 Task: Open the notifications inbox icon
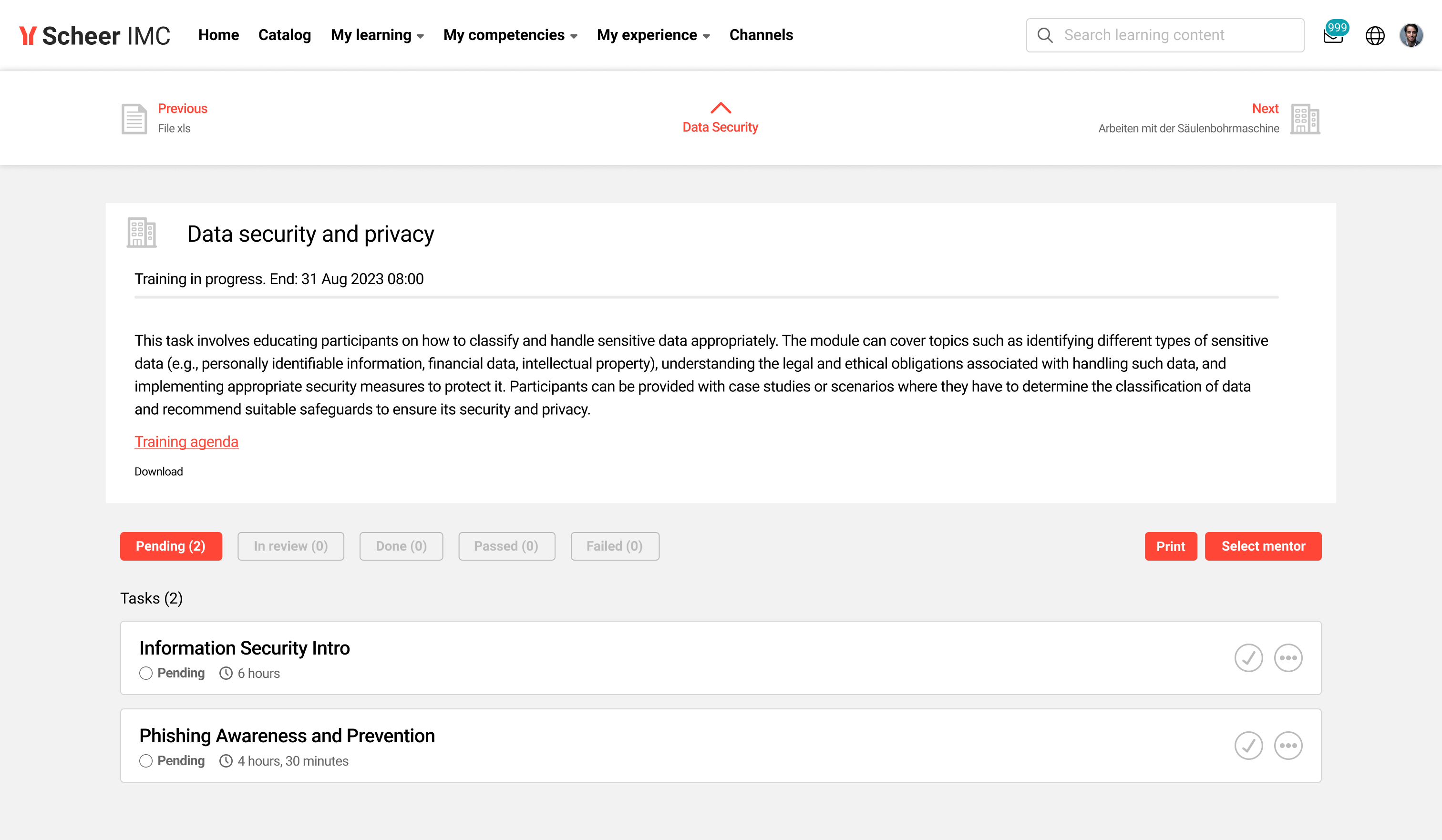(1333, 37)
